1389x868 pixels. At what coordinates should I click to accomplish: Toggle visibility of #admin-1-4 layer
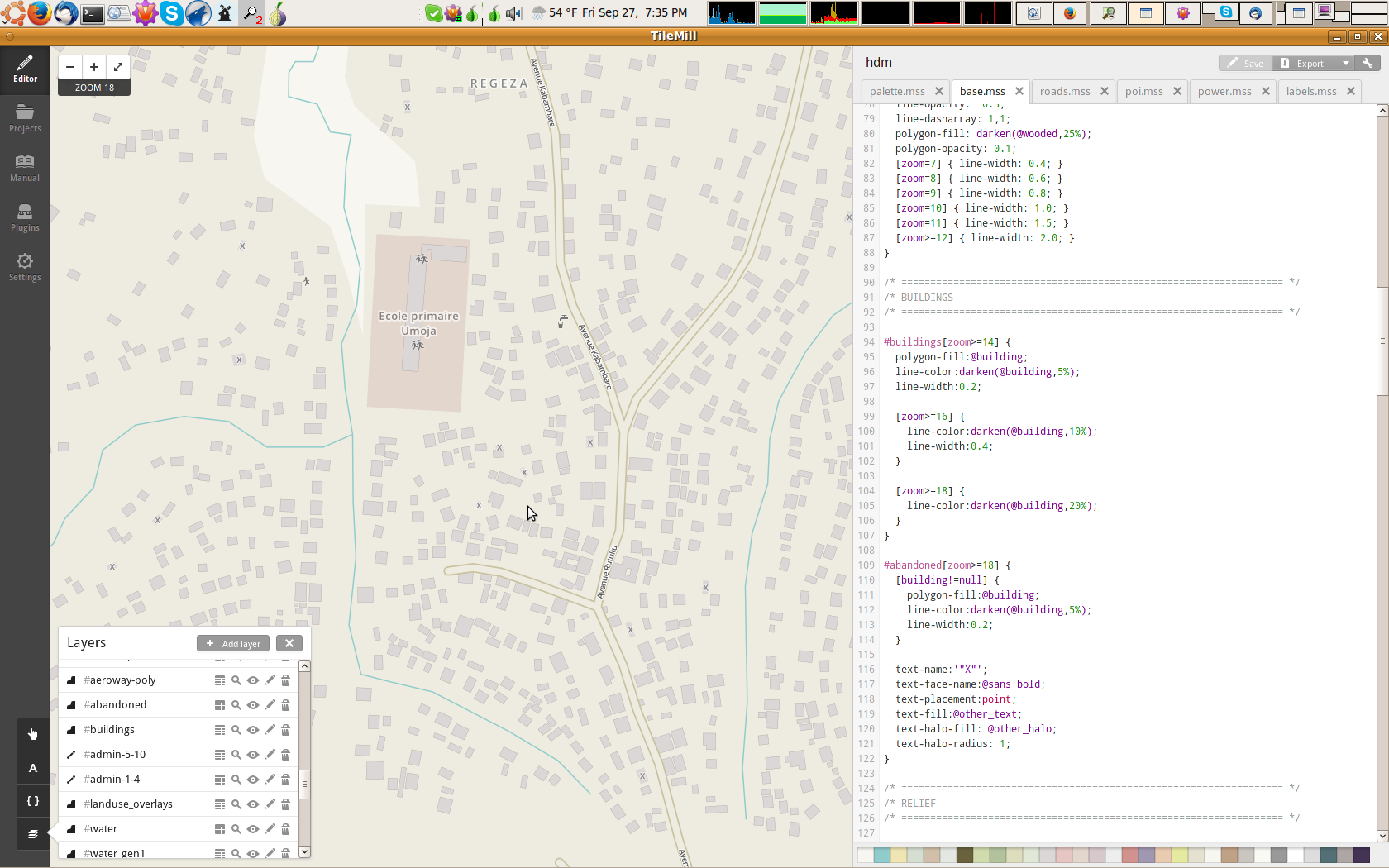coord(253,780)
